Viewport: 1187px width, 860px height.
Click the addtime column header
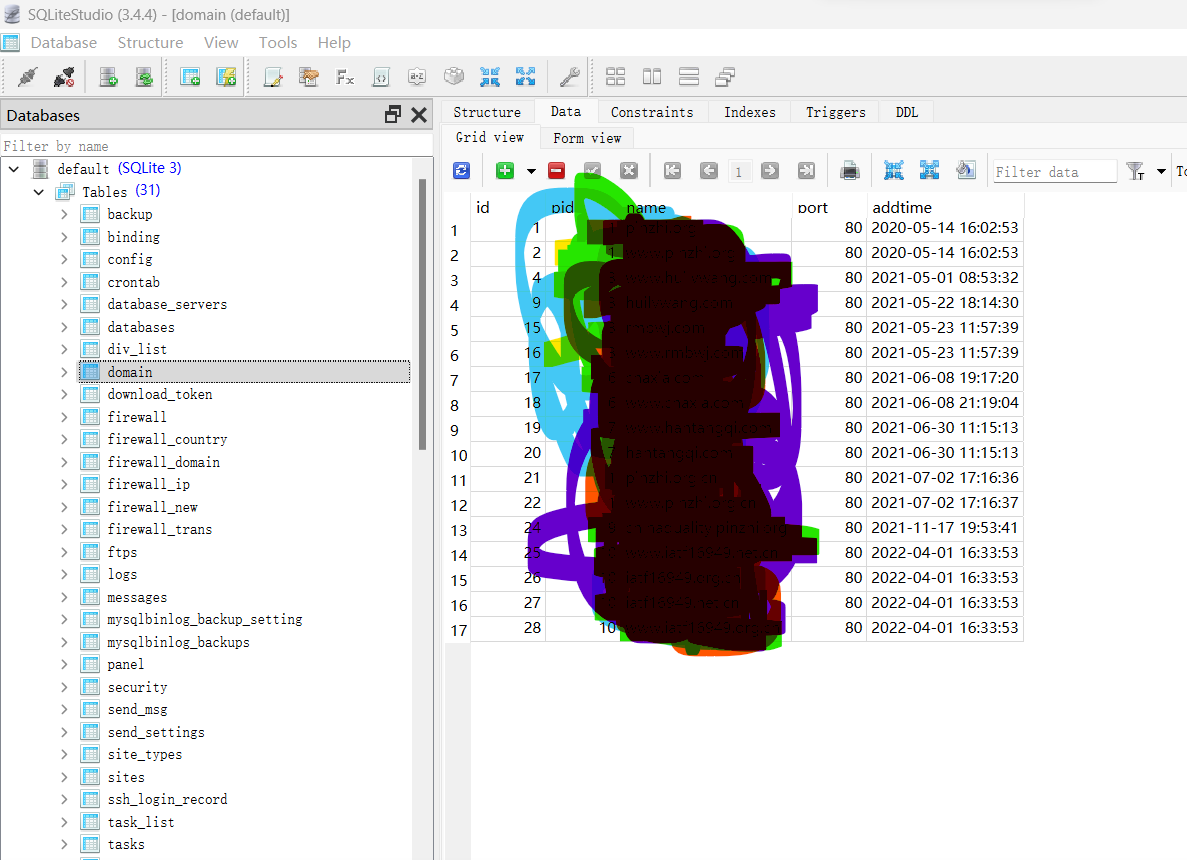pyautogui.click(x=944, y=207)
